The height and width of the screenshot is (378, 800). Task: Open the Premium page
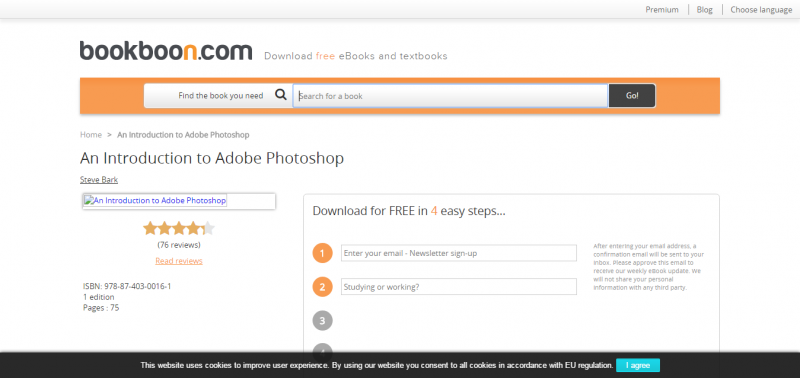point(662,10)
